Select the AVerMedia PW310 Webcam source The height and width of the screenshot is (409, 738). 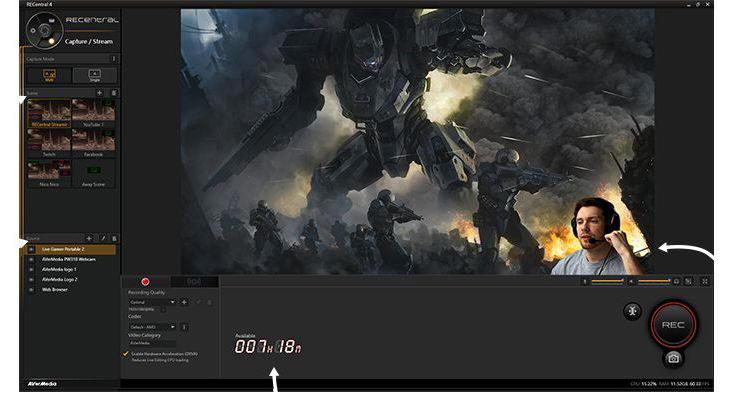coord(71,259)
